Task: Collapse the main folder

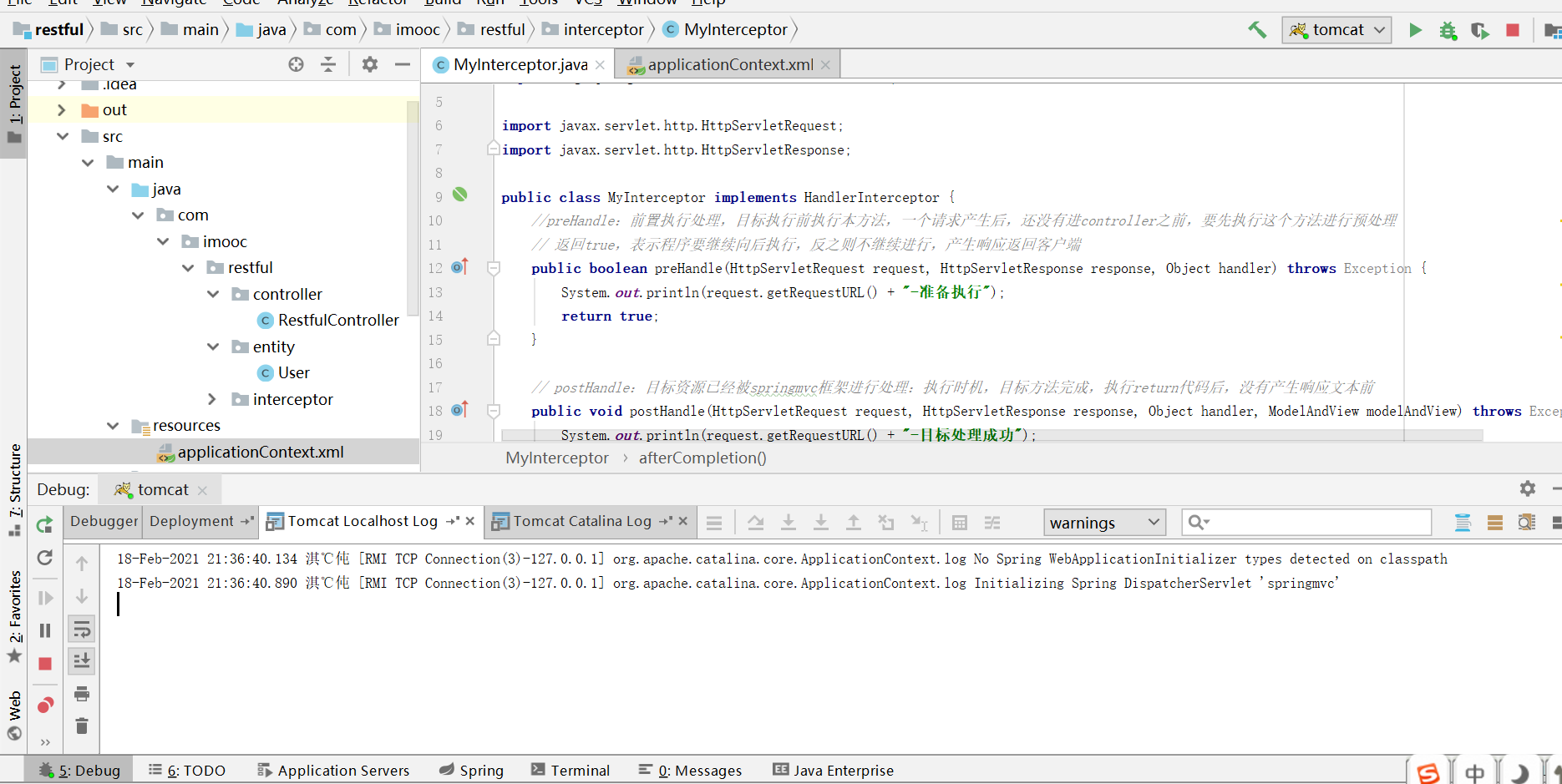Action: tap(88, 162)
